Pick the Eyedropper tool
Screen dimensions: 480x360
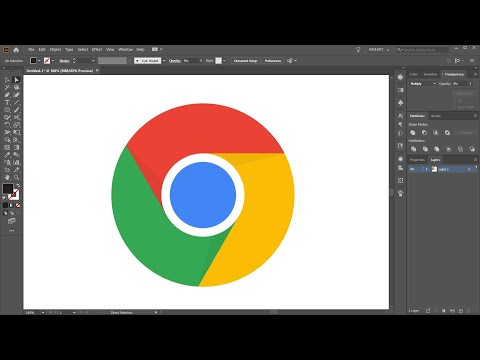tap(7, 155)
